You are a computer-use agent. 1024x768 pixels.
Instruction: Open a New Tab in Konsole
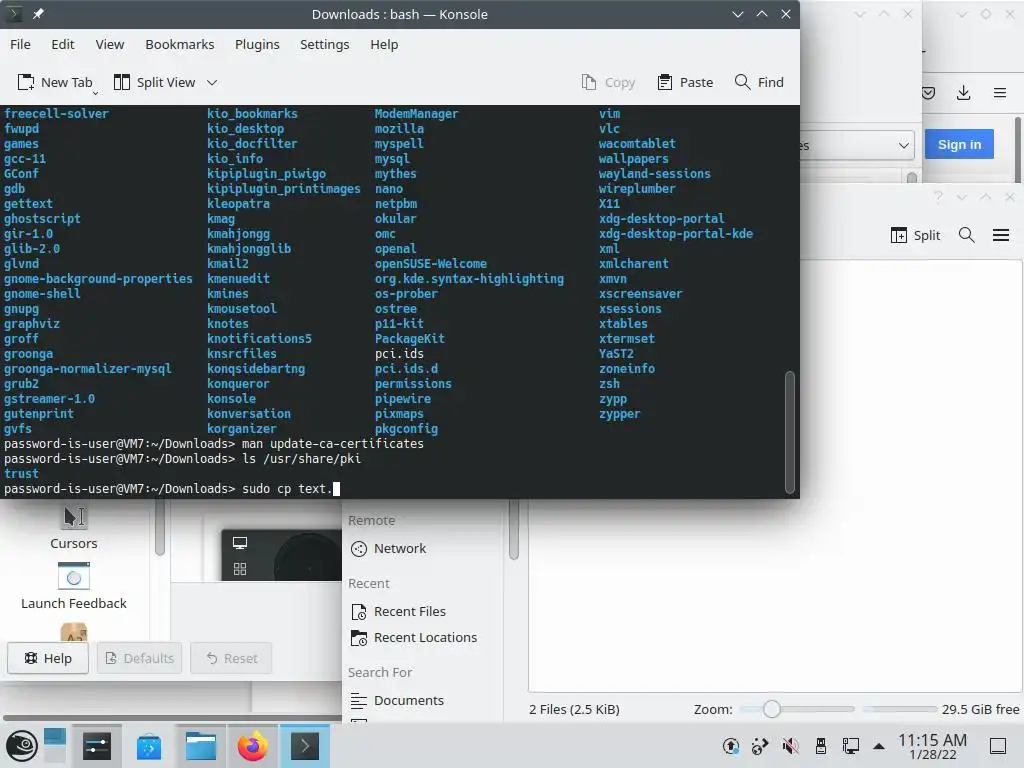[55, 82]
